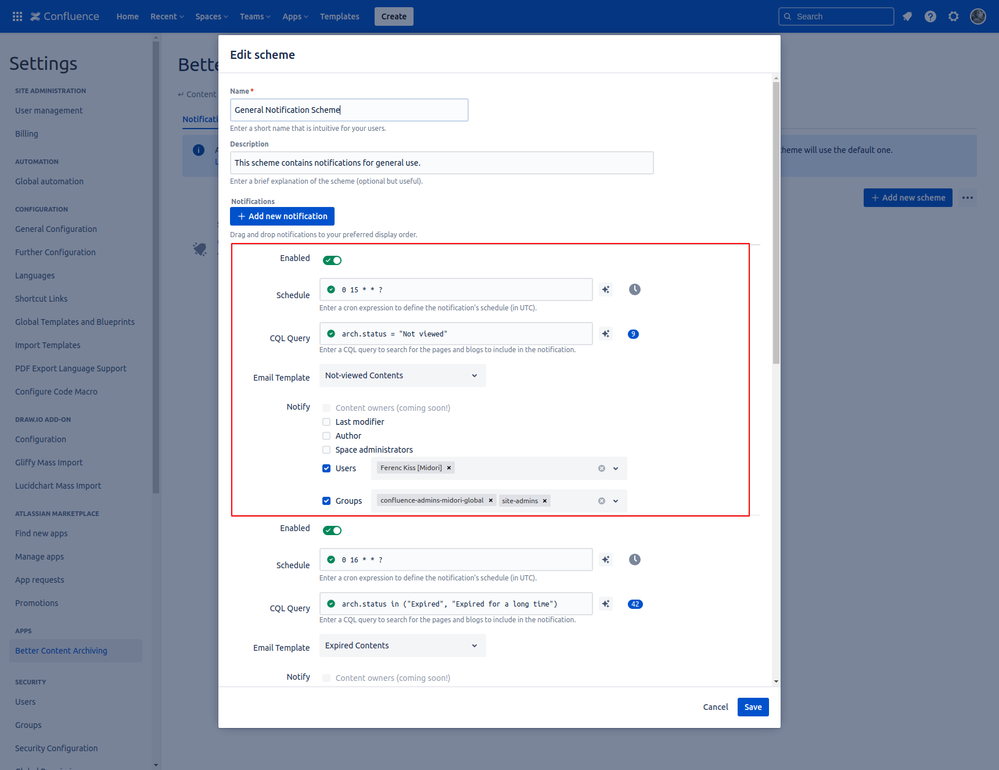
Task: Edit the scheme Name field
Action: (349, 110)
